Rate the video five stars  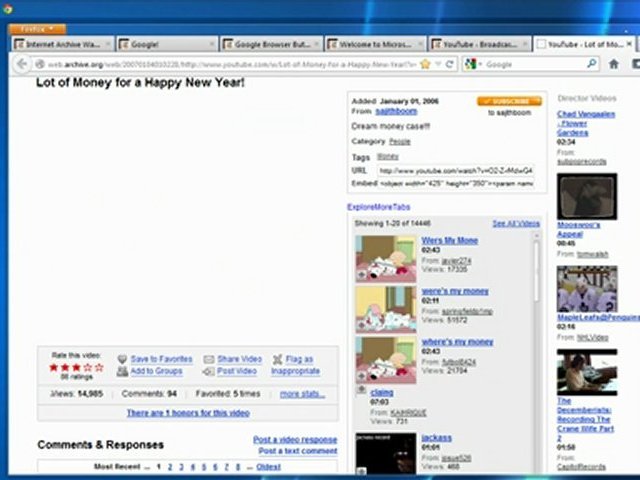[x=99, y=367]
